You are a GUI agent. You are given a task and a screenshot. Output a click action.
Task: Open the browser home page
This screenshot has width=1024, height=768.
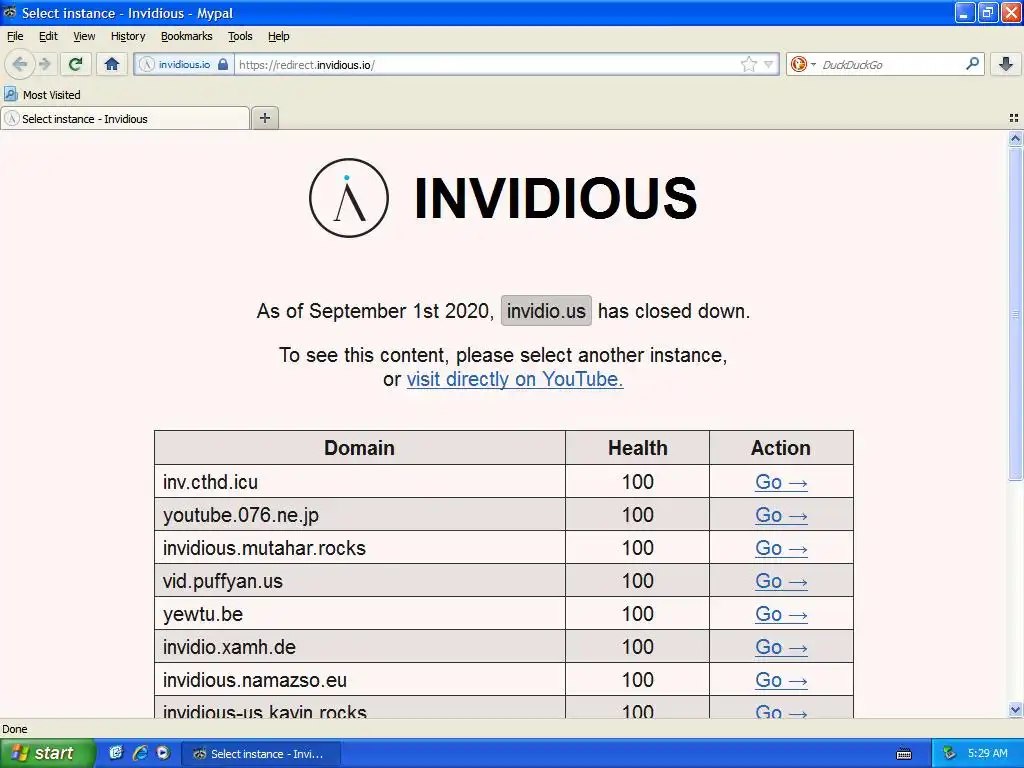tap(112, 64)
